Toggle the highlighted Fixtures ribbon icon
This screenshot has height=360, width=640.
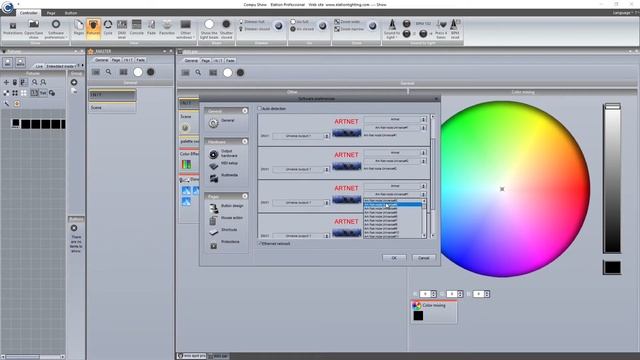coord(93,29)
